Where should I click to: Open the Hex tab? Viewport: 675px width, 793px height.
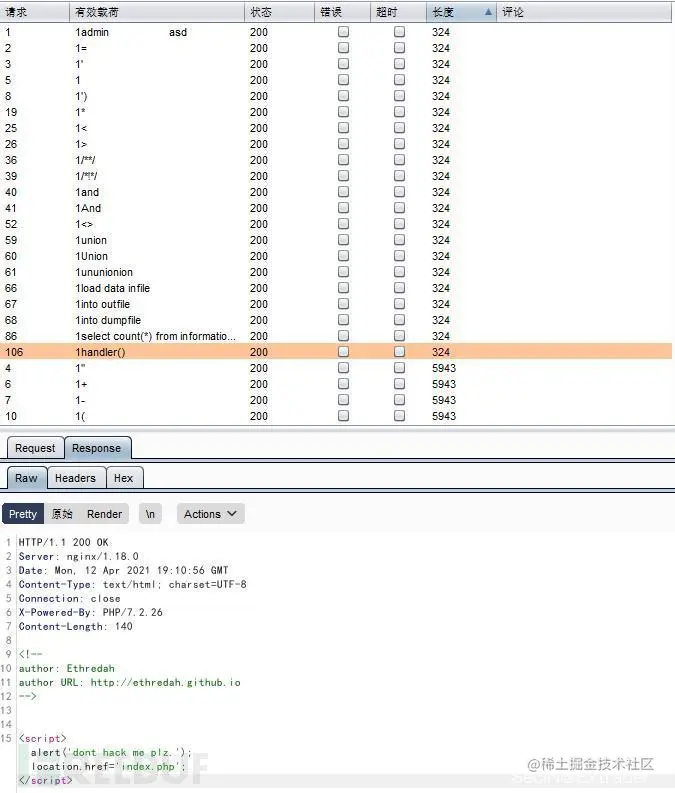point(123,478)
